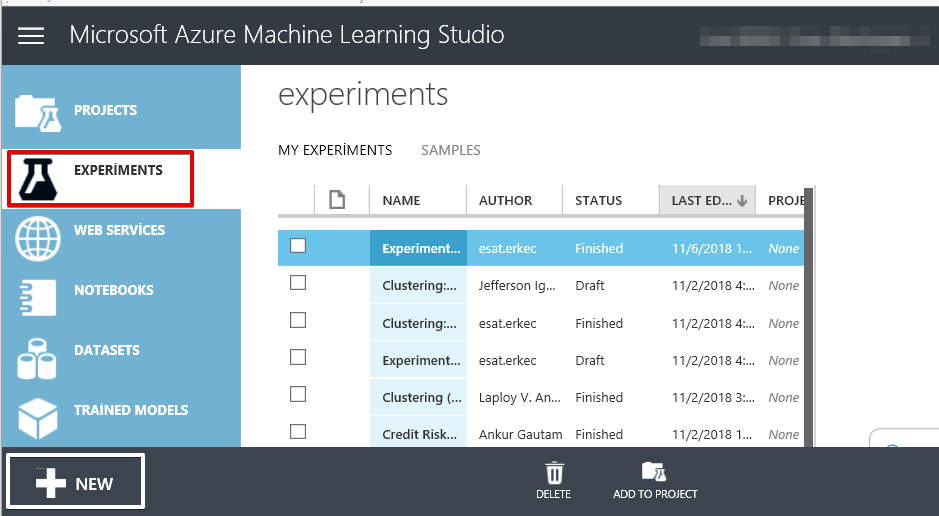This screenshot has width=939, height=516.
Task: Check the first highlighted experiment row checkbox
Action: pos(298,246)
